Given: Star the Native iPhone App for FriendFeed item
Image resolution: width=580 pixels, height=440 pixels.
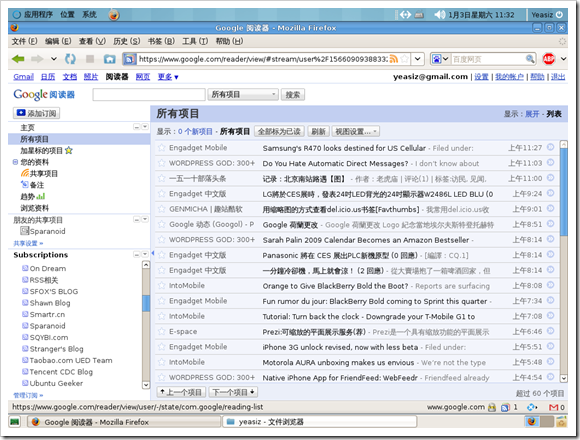Looking at the screenshot, I should (x=161, y=378).
